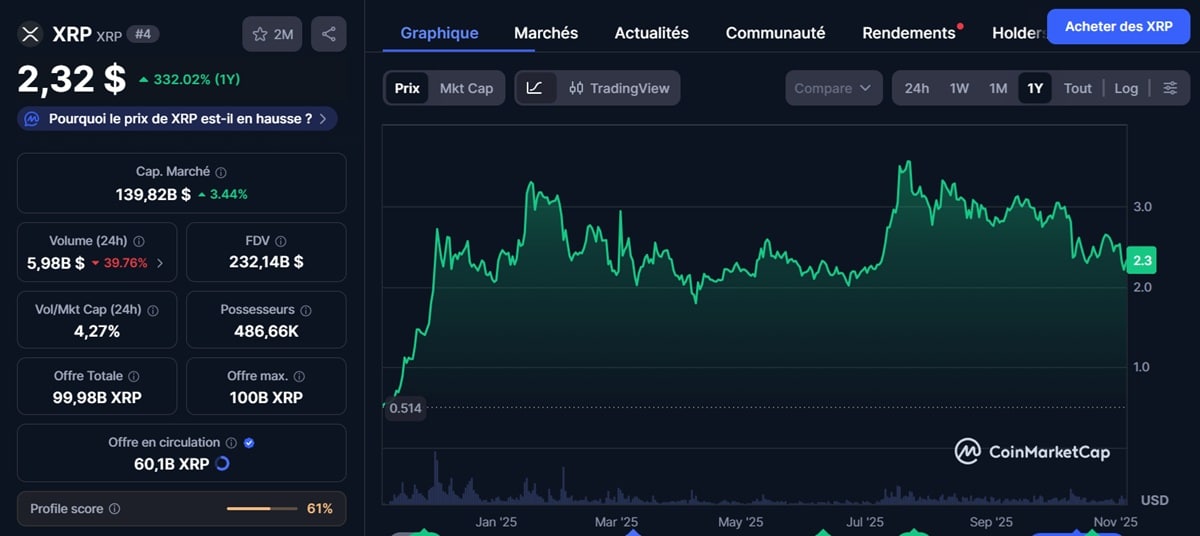Click the 486,66K holders value
This screenshot has width=1200, height=536.
pyautogui.click(x=266, y=331)
